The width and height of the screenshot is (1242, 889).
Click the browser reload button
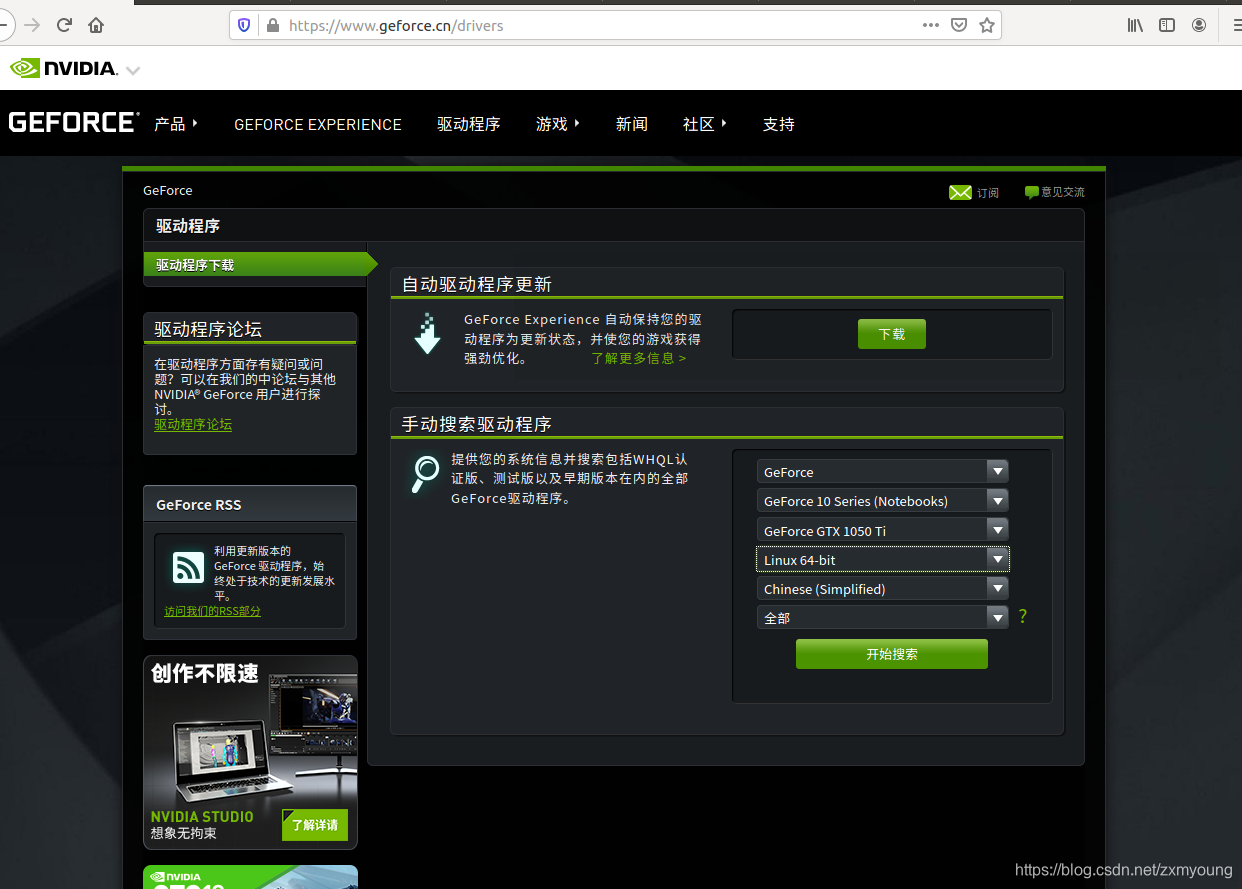(x=64, y=25)
